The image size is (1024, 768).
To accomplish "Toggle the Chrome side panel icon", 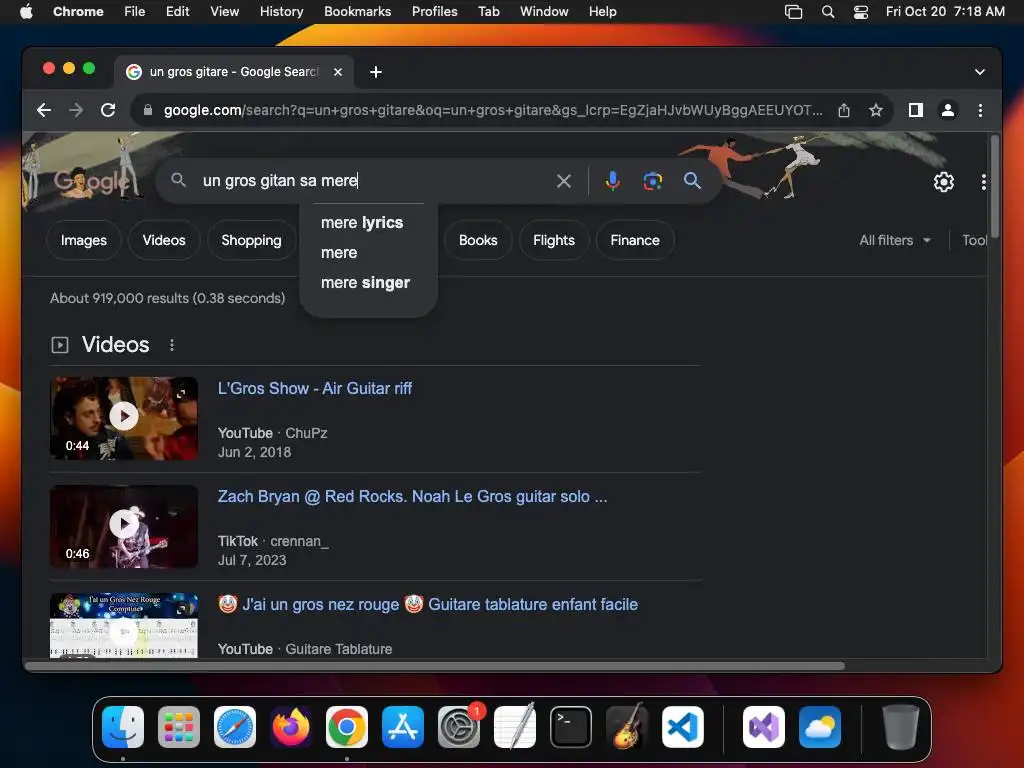I will [x=916, y=110].
